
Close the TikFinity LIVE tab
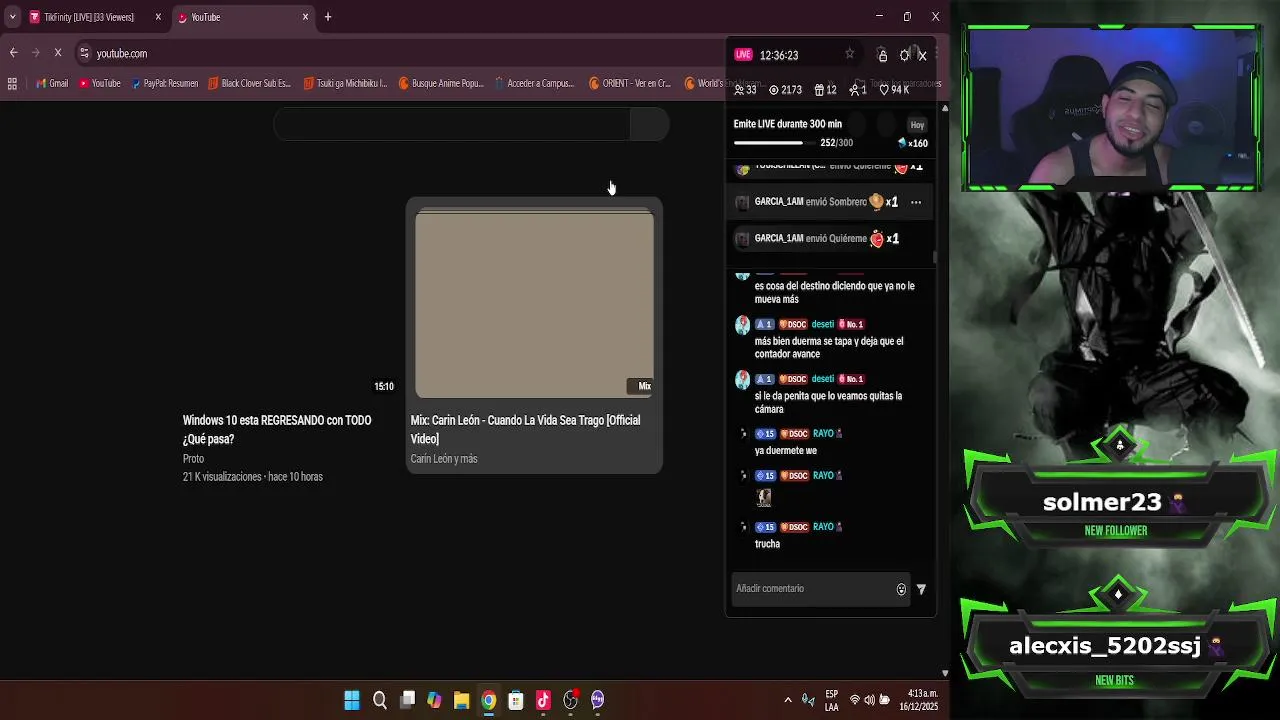coord(157,17)
